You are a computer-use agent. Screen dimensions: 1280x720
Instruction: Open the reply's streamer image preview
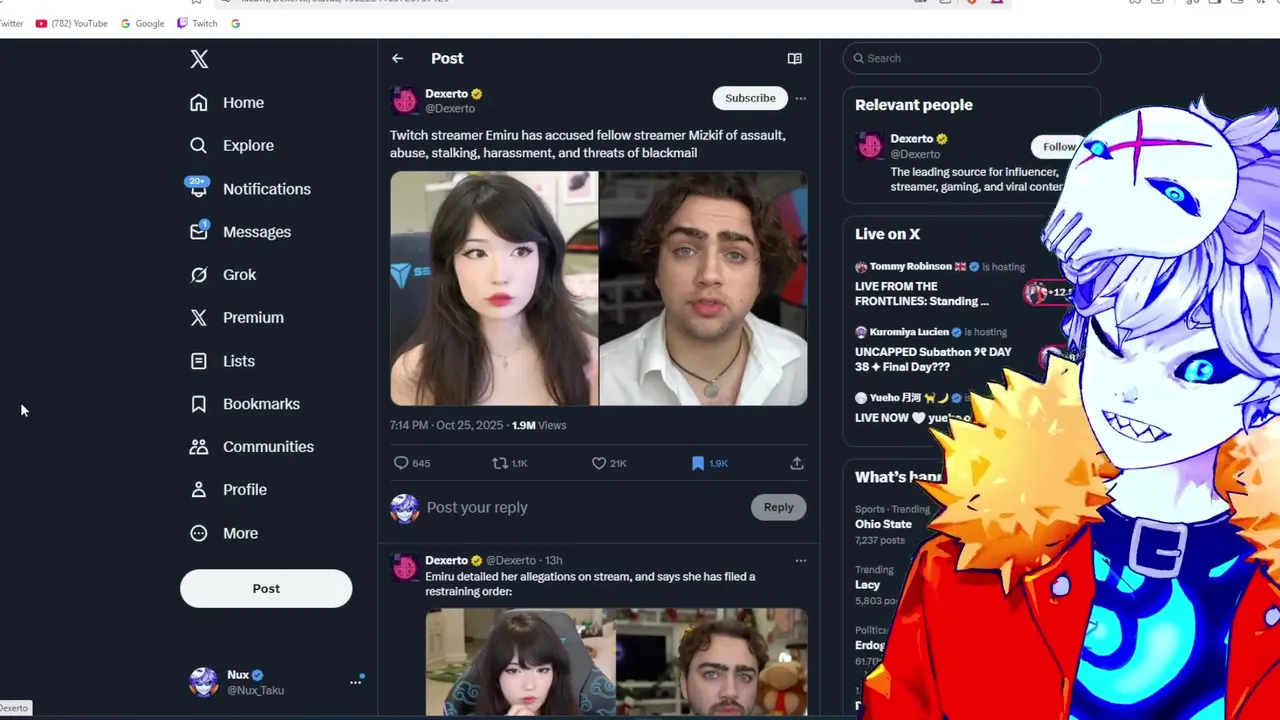pyautogui.click(x=616, y=662)
